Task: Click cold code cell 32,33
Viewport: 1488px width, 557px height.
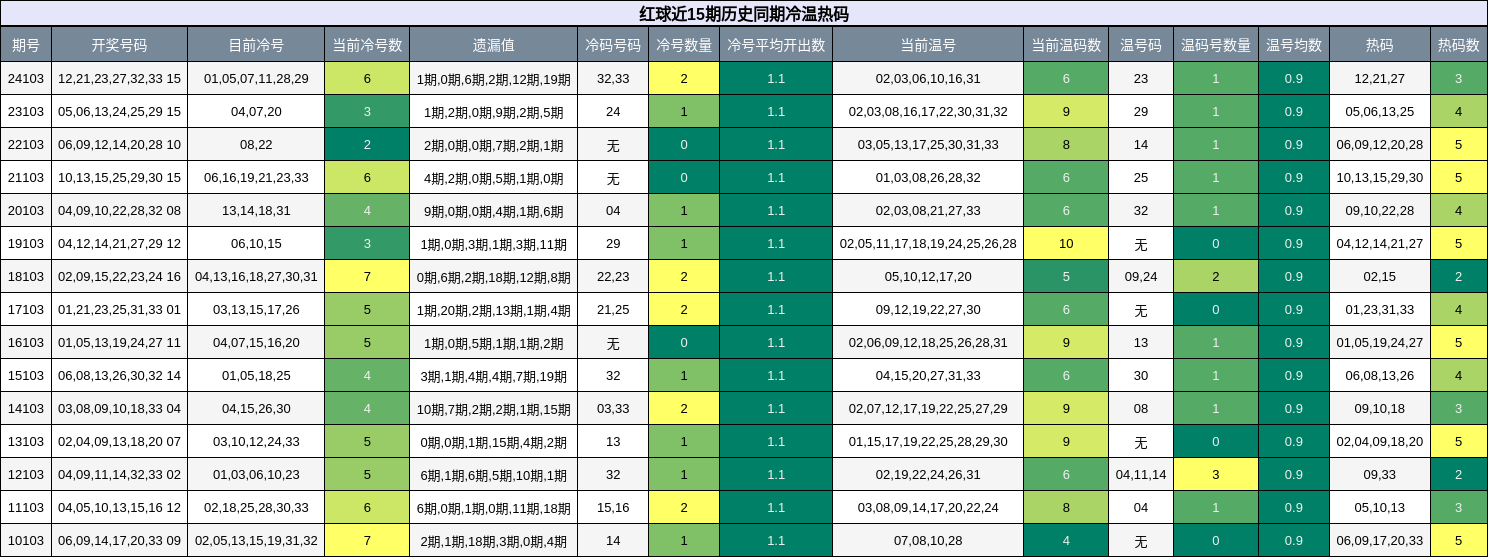Action: (613, 79)
